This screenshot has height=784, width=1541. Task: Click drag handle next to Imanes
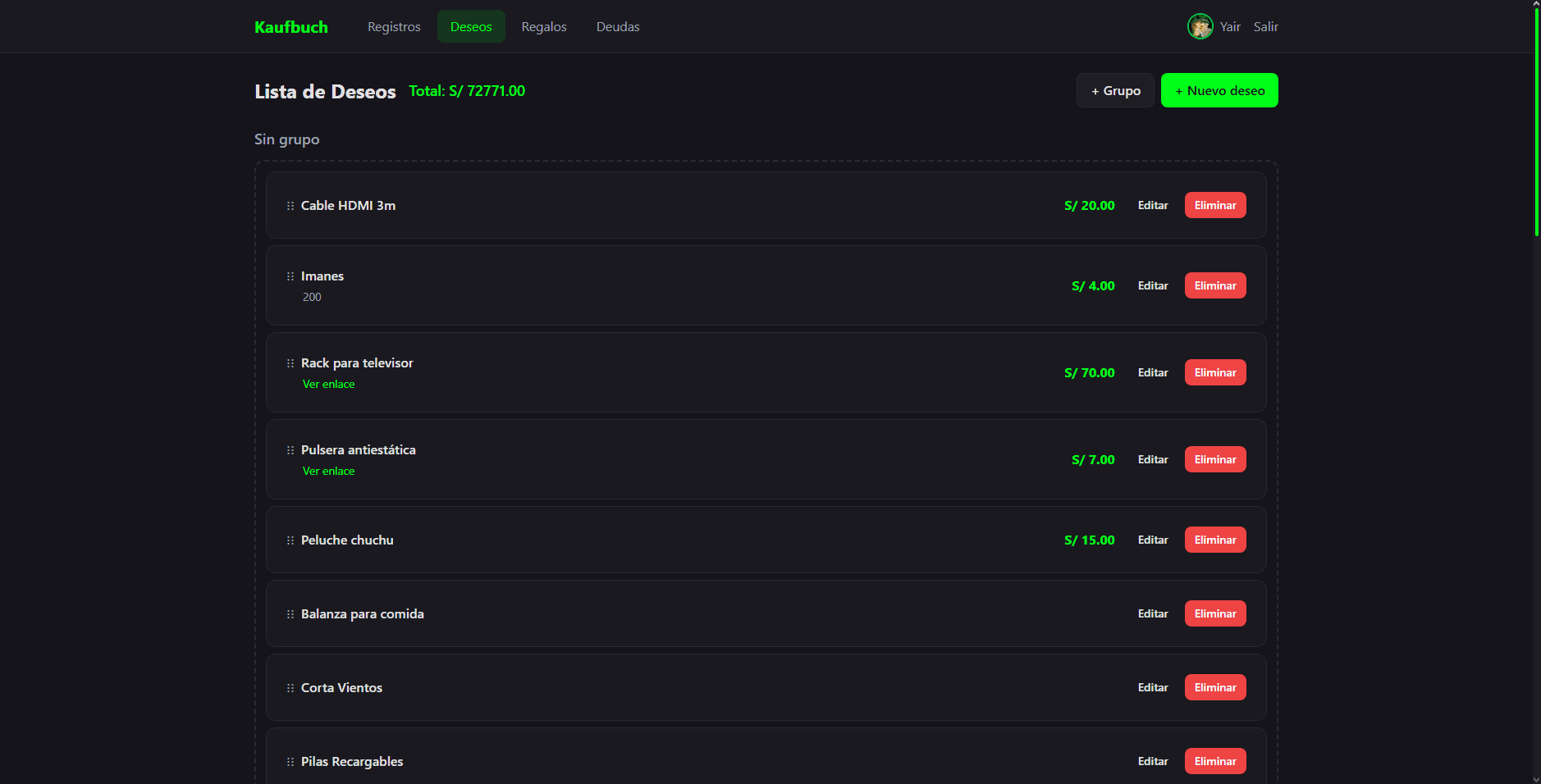(290, 276)
